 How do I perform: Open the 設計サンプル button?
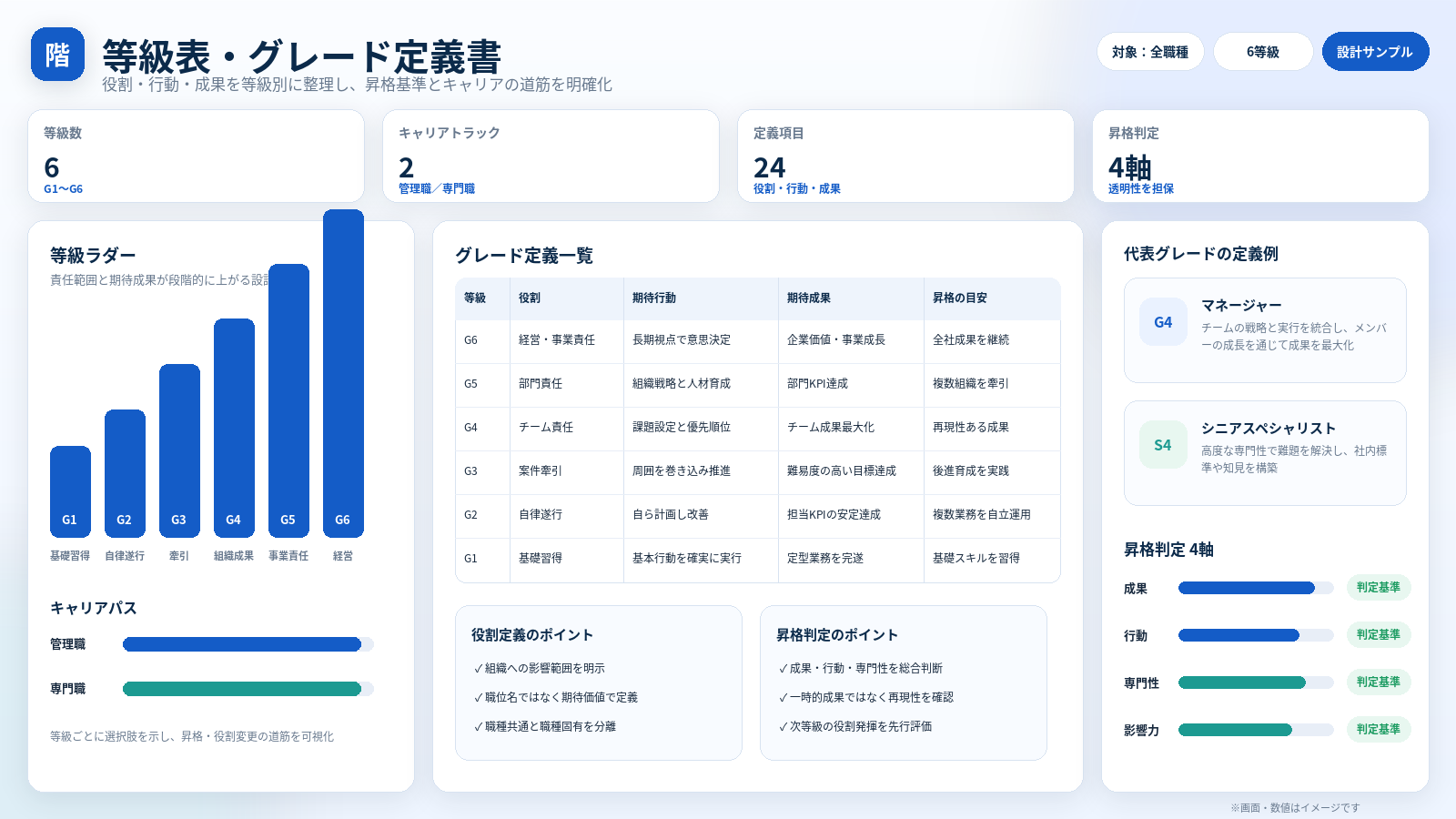tap(1375, 52)
